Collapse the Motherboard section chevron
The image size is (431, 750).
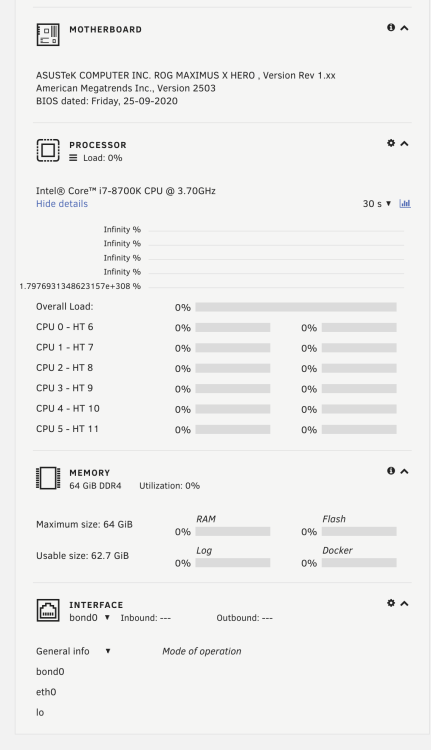click(404, 28)
